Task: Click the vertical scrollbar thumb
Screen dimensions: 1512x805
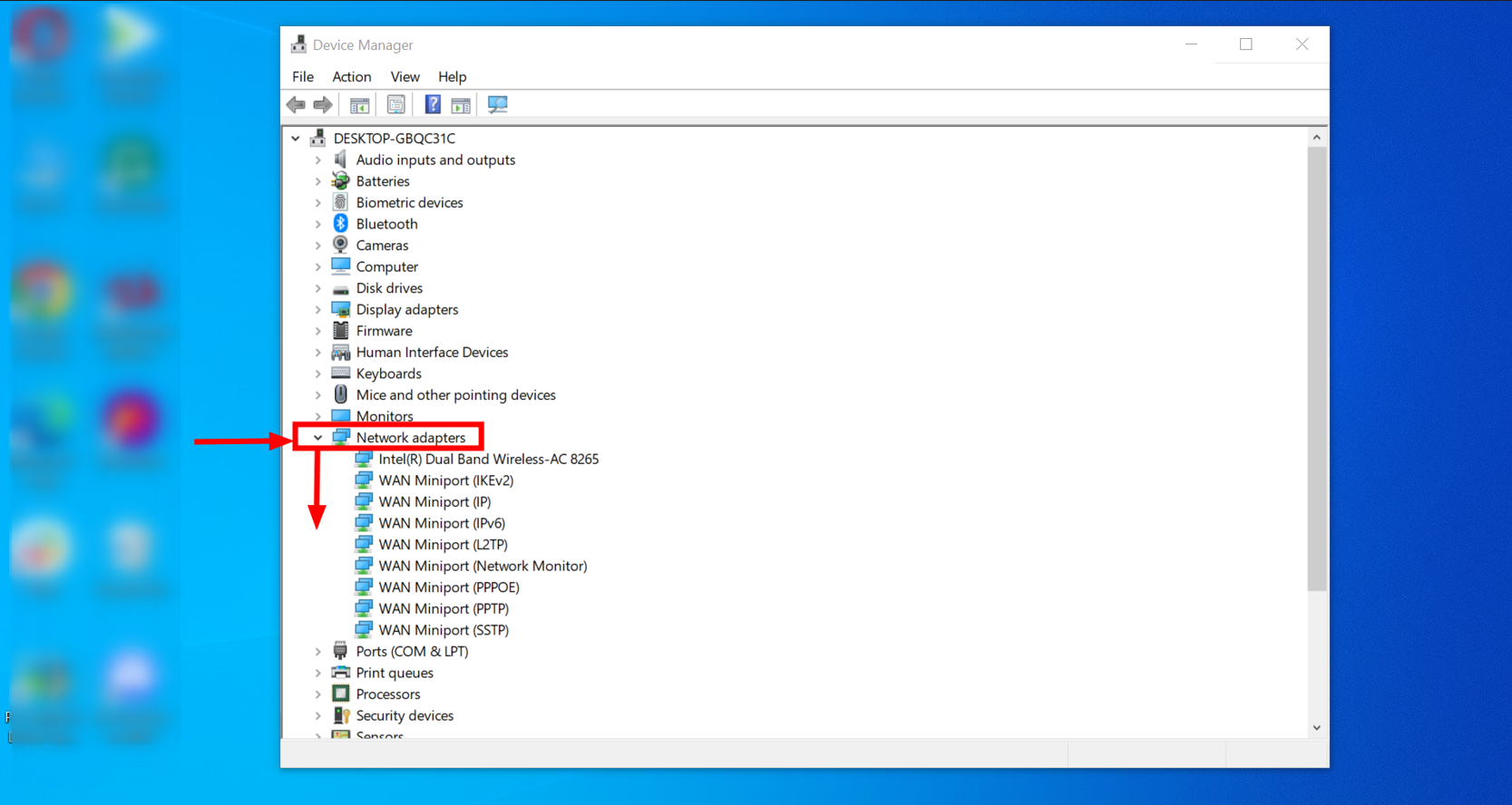Action: click(x=1317, y=368)
